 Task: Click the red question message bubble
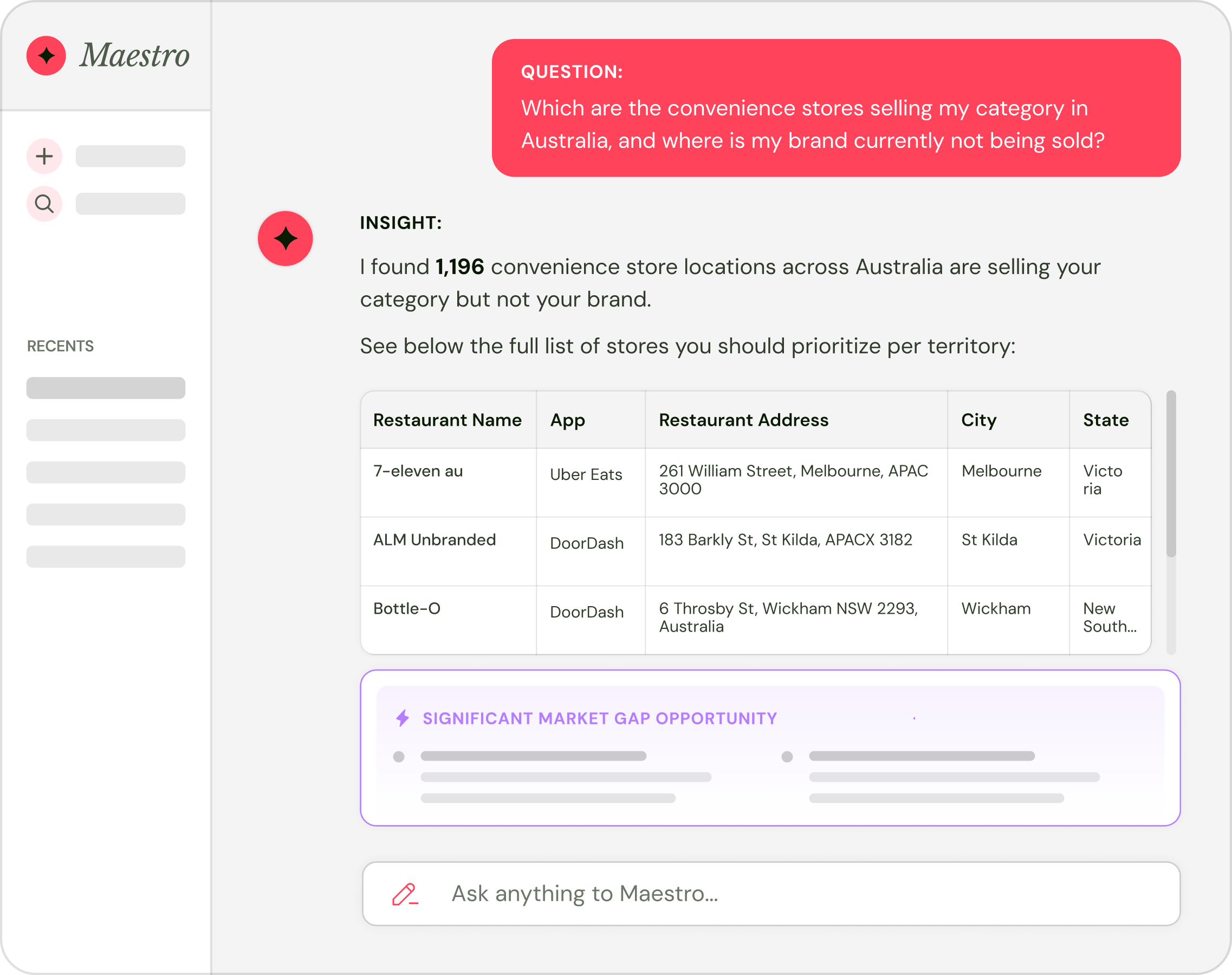coord(837,108)
